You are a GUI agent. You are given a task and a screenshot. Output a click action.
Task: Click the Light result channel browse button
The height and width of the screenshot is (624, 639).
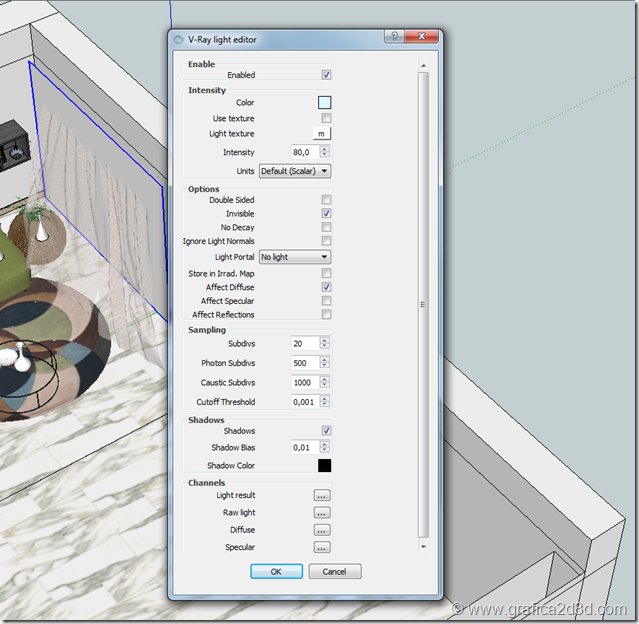tap(321, 495)
